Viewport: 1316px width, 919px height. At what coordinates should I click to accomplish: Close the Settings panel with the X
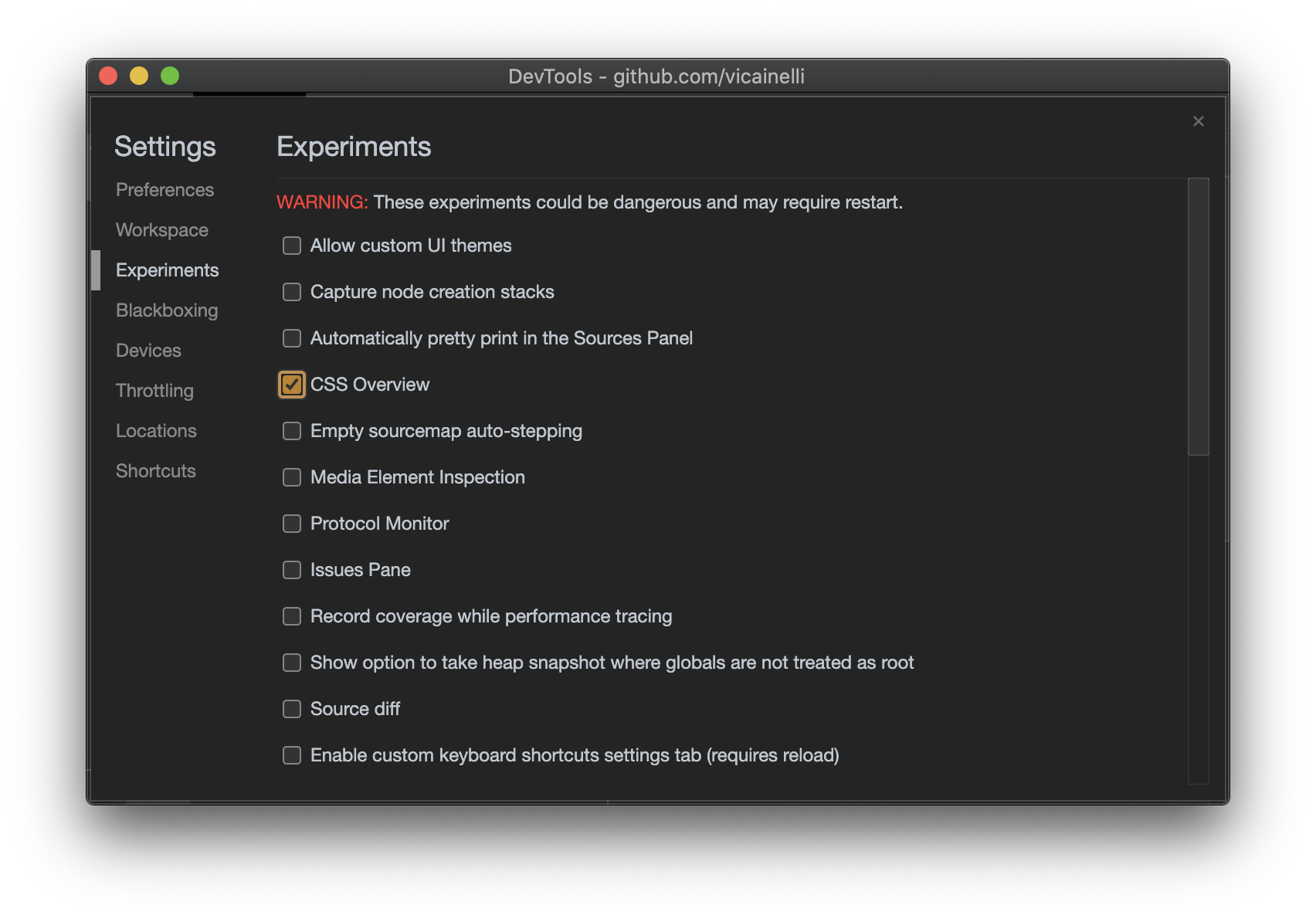(x=1198, y=121)
